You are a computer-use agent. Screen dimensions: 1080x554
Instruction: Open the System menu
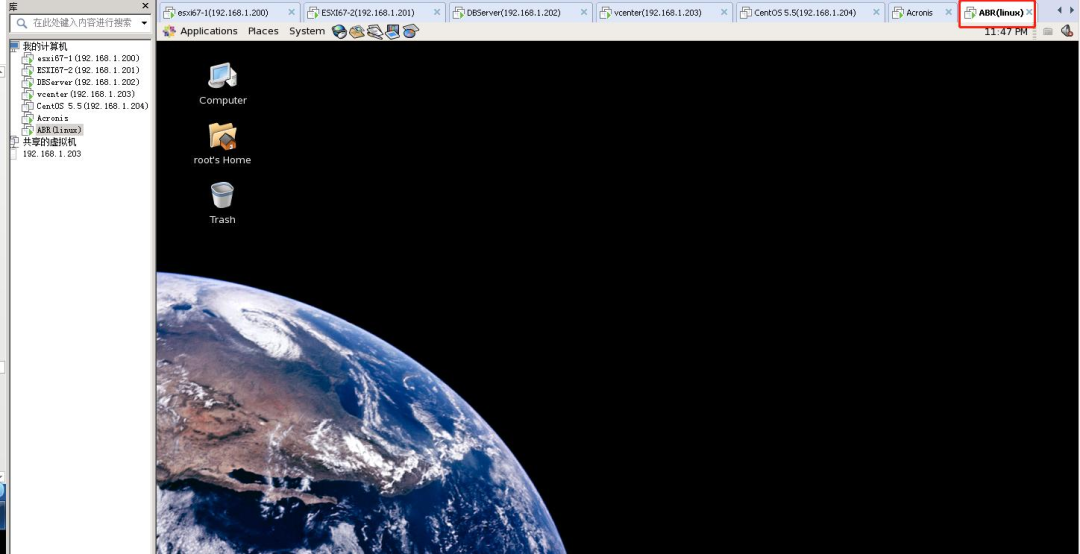pos(307,31)
